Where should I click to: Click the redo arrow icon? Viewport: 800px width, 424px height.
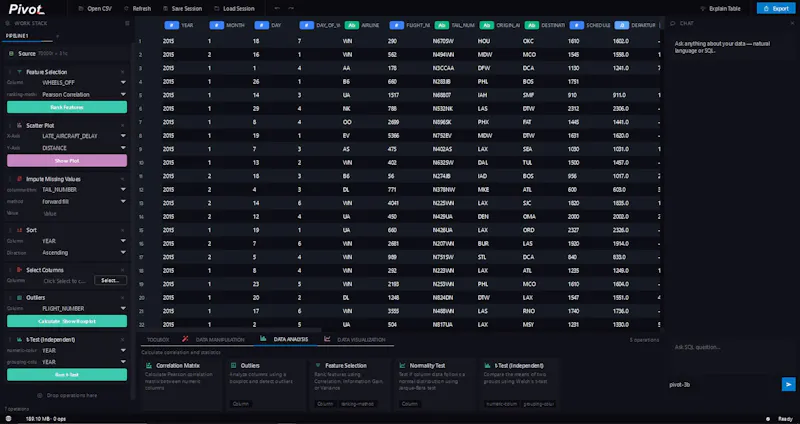coord(291,9)
